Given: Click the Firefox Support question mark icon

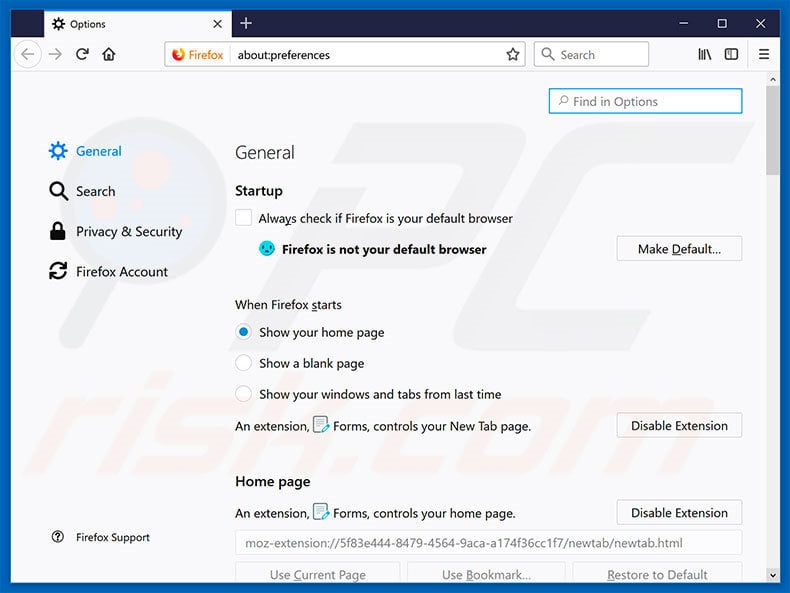Looking at the screenshot, I should [57, 537].
